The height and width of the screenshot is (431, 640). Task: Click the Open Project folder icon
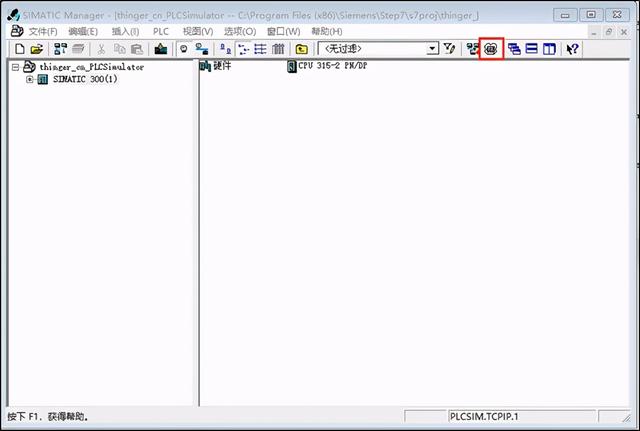[36, 49]
